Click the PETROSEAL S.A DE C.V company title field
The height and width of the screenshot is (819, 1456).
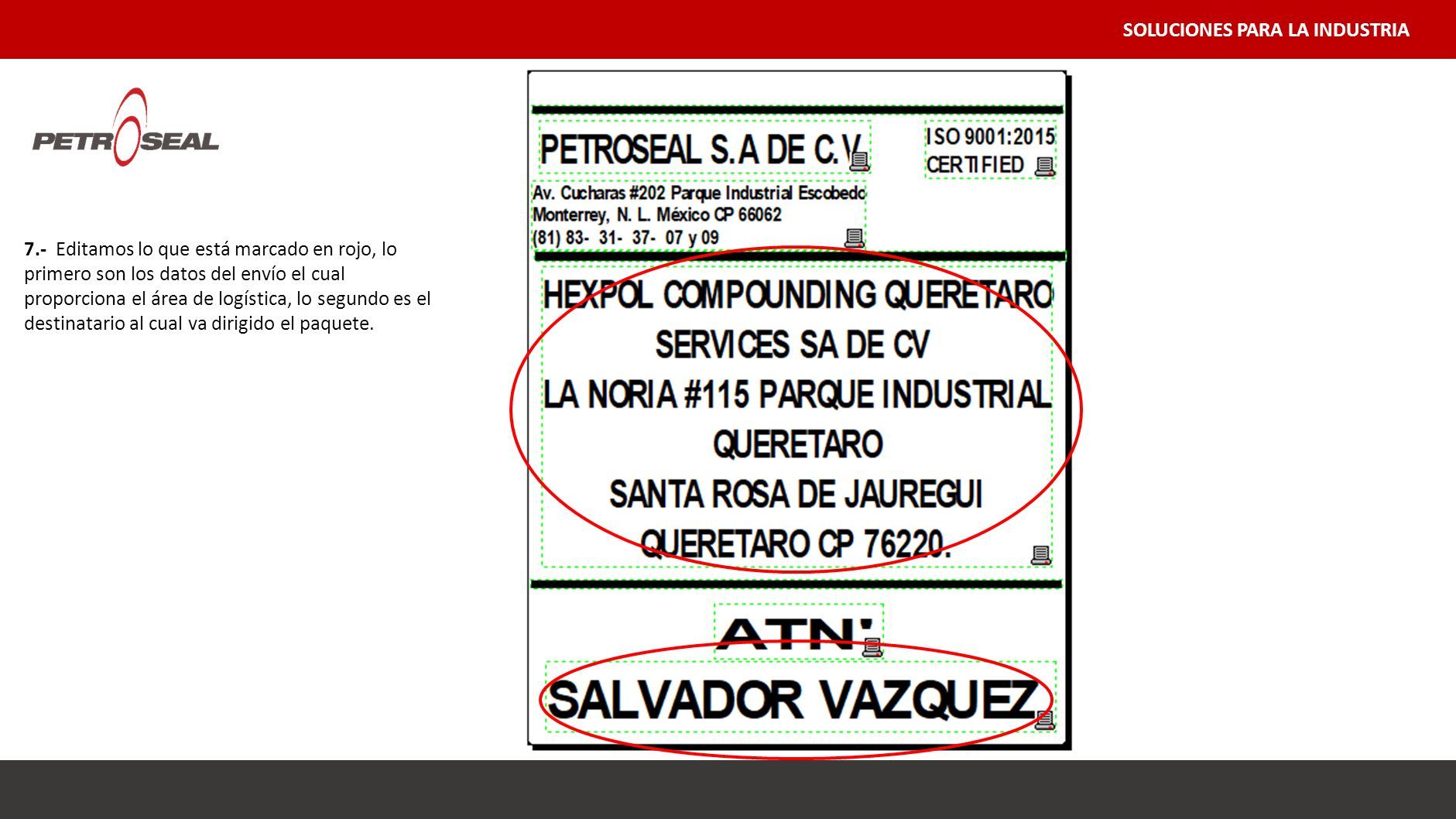(x=705, y=147)
